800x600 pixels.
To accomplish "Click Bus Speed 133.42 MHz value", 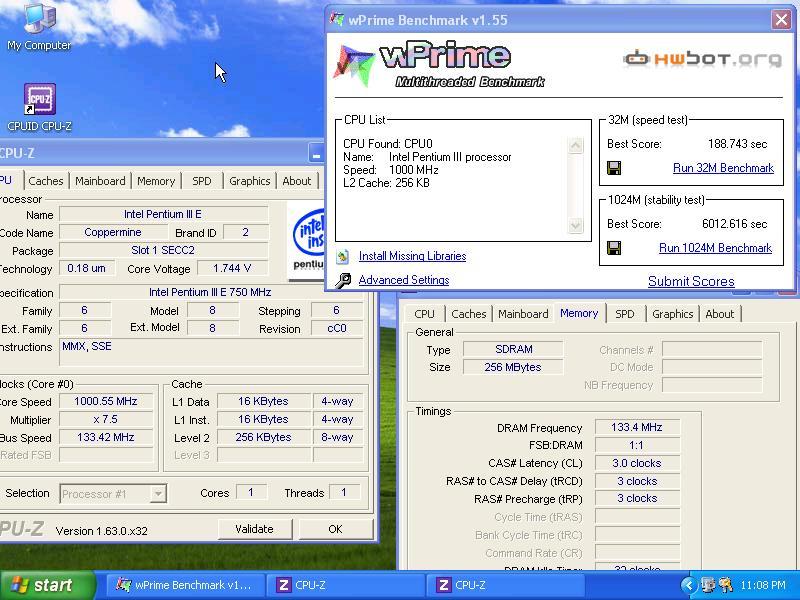I will click(106, 437).
